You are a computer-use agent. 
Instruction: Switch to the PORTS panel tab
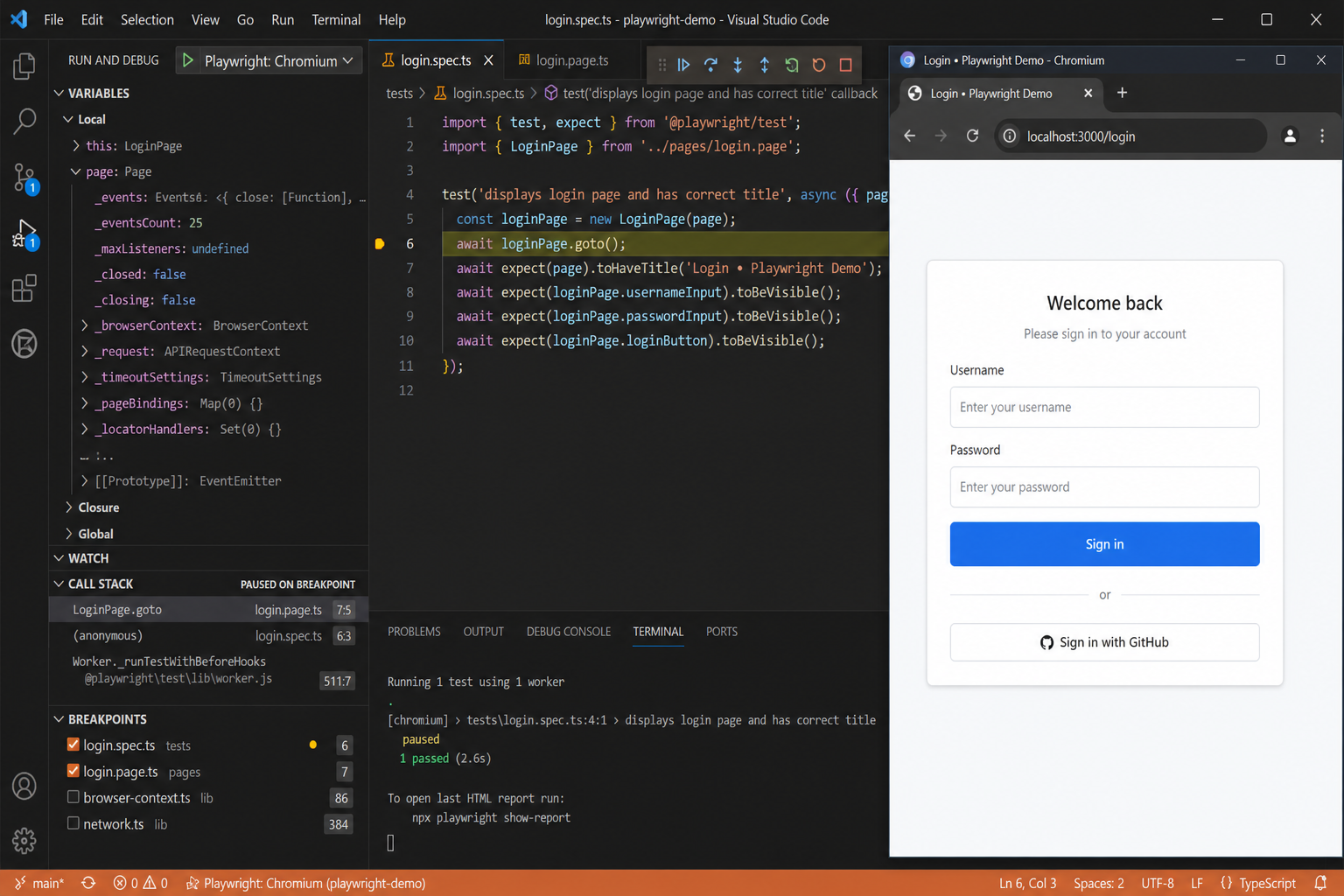point(722,631)
